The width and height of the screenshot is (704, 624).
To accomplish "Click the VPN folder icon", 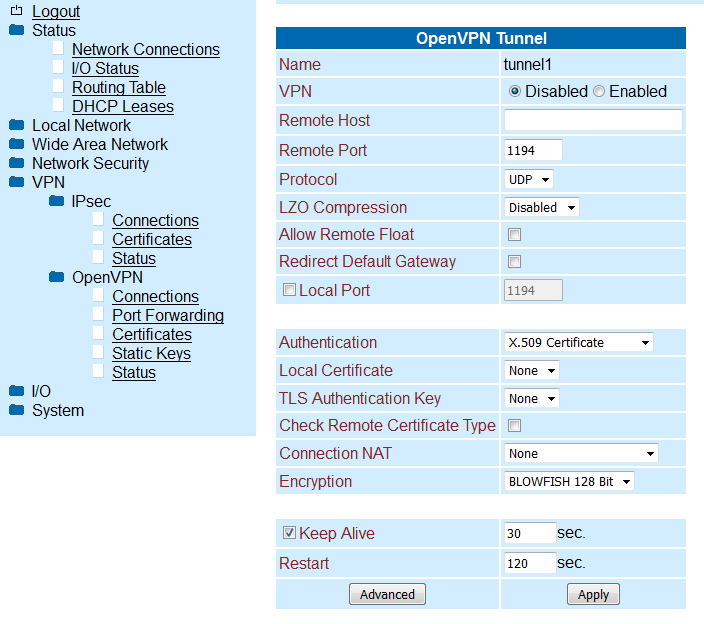I will pyautogui.click(x=17, y=182).
